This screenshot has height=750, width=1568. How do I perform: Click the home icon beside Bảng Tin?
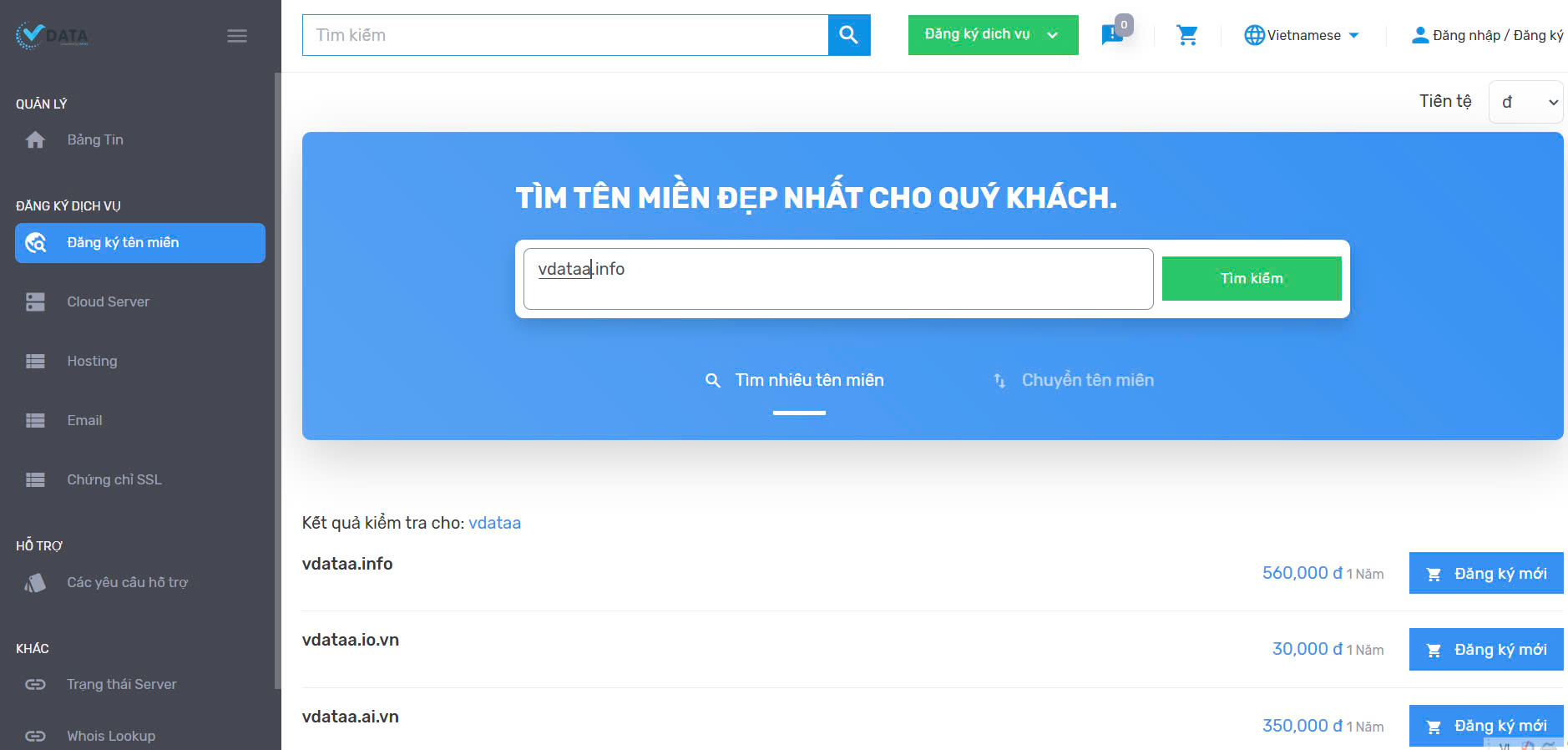pos(35,139)
